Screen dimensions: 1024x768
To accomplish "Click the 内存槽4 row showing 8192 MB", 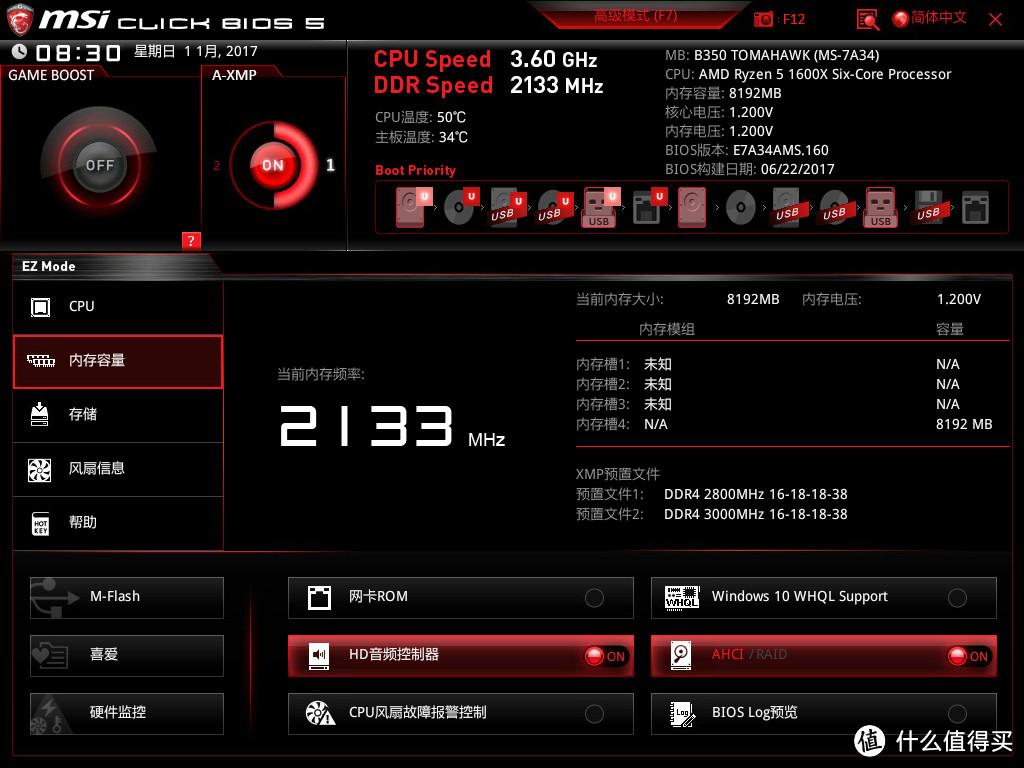I will tap(784, 424).
